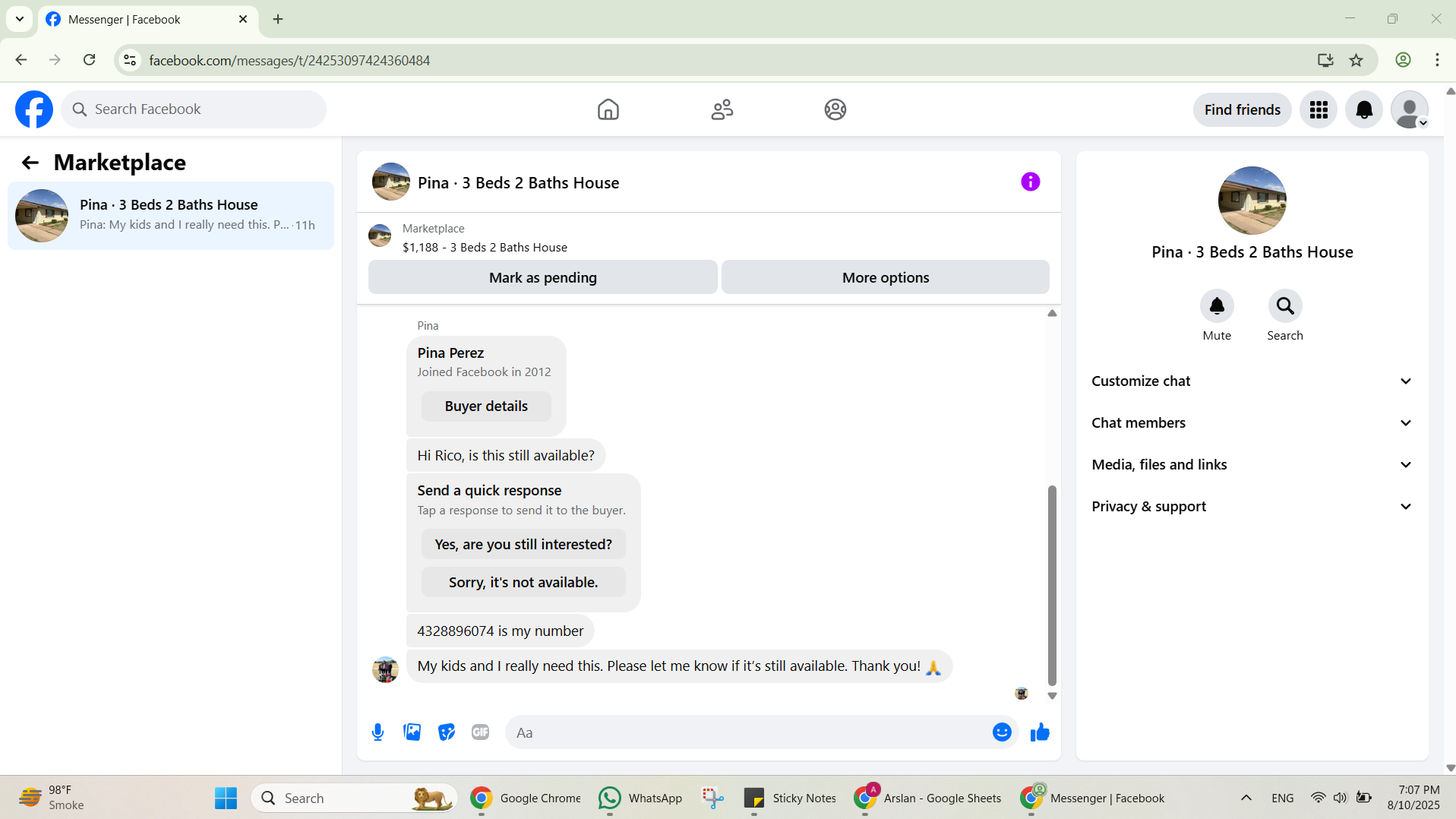1456x819 pixels.
Task: Open the emoji picker
Action: click(x=1002, y=732)
